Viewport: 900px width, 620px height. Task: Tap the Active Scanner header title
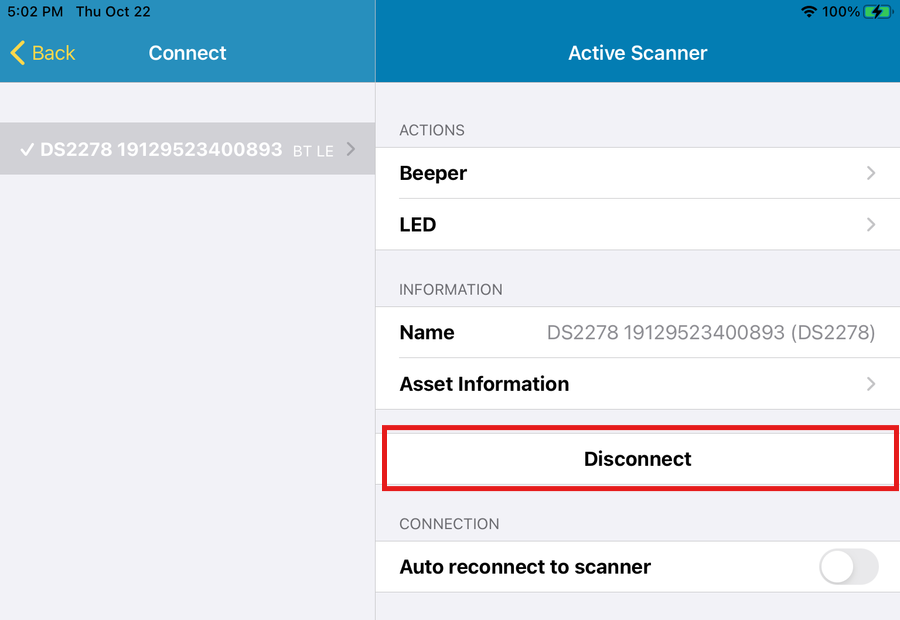[x=637, y=53]
